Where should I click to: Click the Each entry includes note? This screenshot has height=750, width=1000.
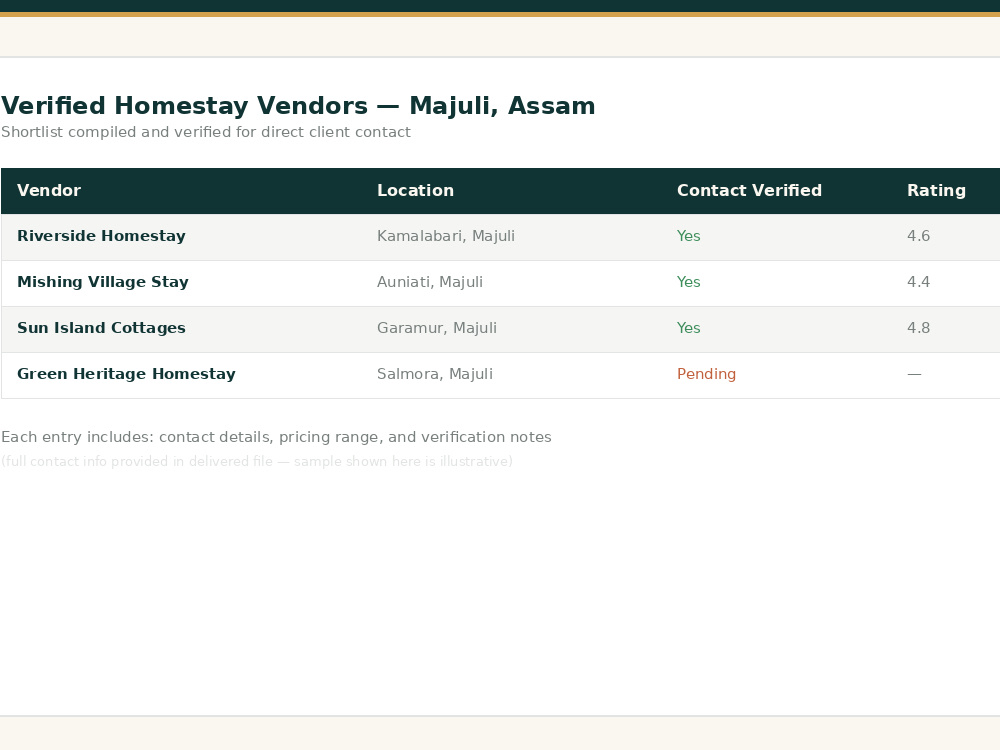click(276, 438)
